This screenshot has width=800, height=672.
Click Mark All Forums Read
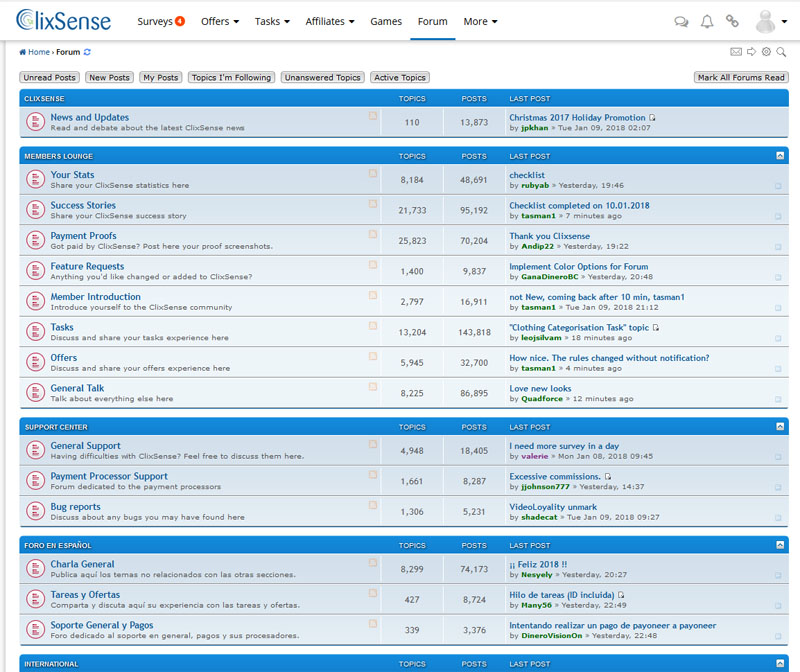click(741, 78)
